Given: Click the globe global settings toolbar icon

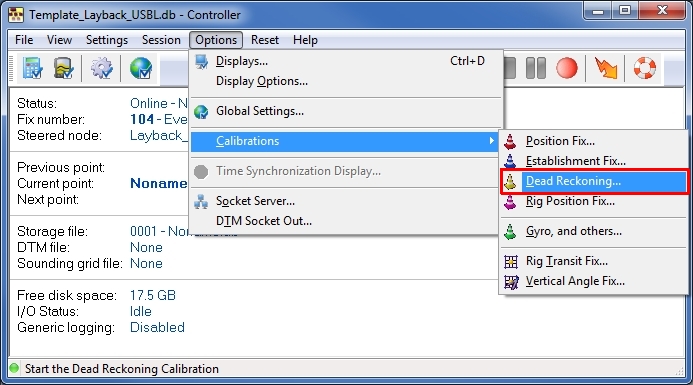Looking at the screenshot, I should (141, 69).
